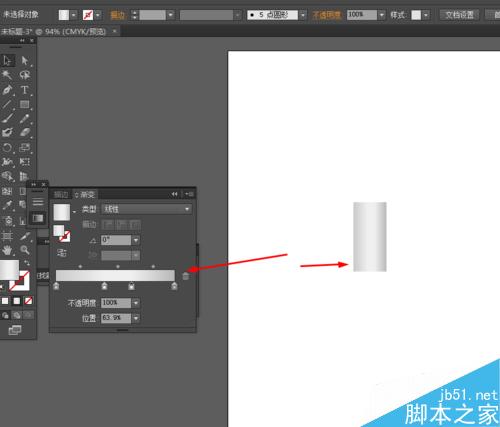Select the Perspective Grid tool
Screen dimensions: 500x427
tap(23, 176)
